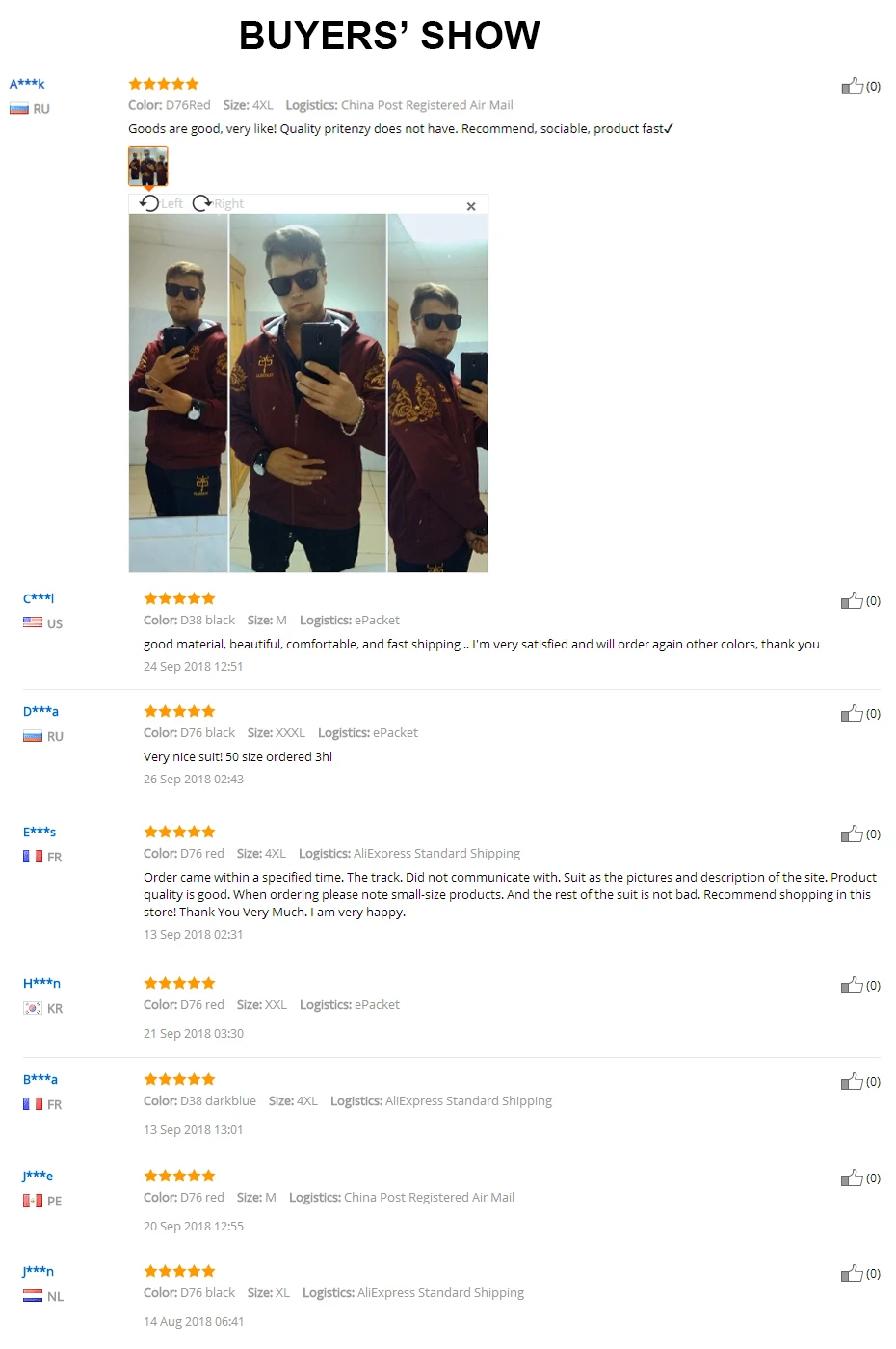896x1349 pixels.
Task: Close the enlarged review photo viewer
Action: (x=471, y=206)
